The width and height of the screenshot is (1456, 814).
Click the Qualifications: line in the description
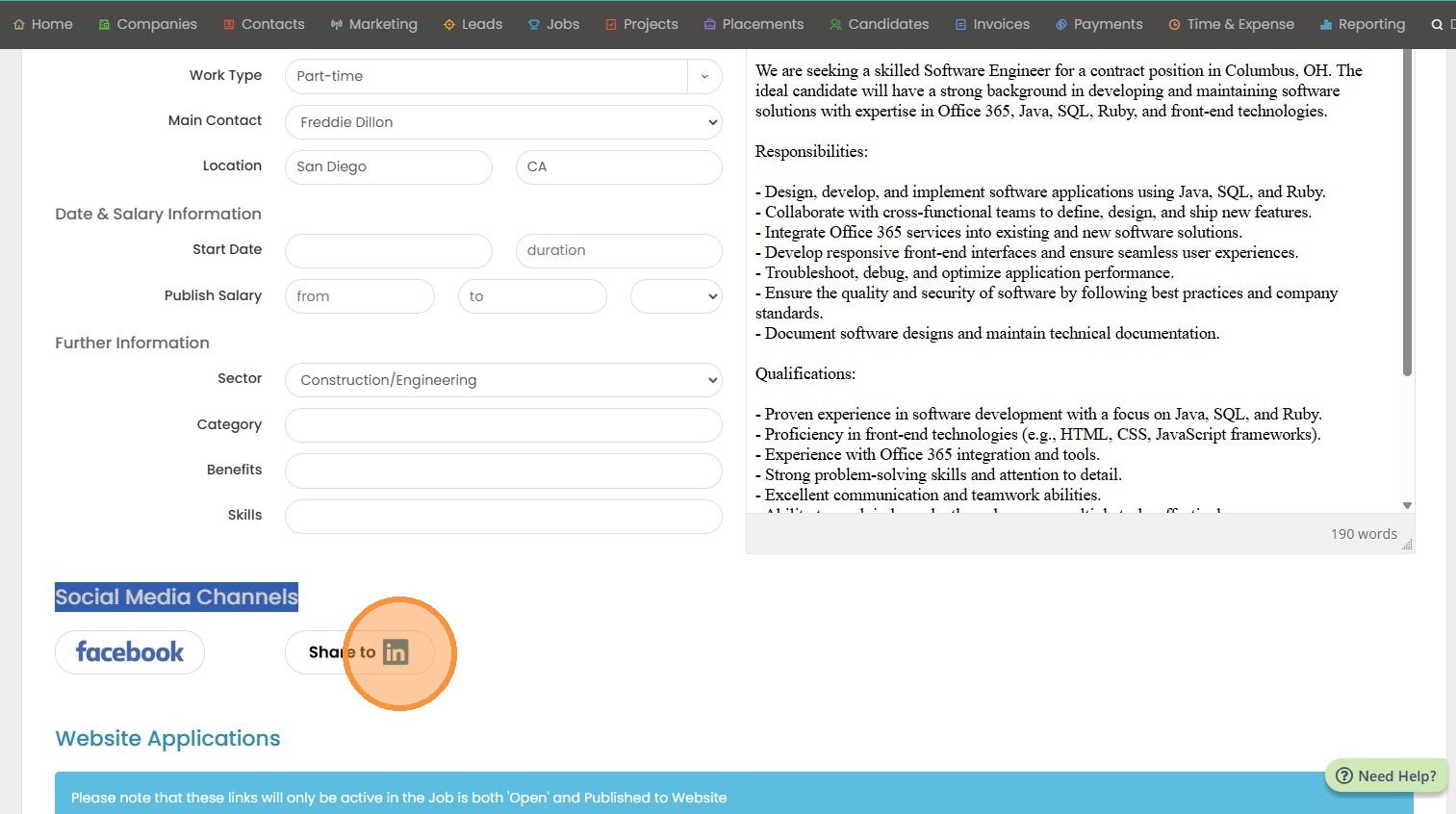click(805, 374)
